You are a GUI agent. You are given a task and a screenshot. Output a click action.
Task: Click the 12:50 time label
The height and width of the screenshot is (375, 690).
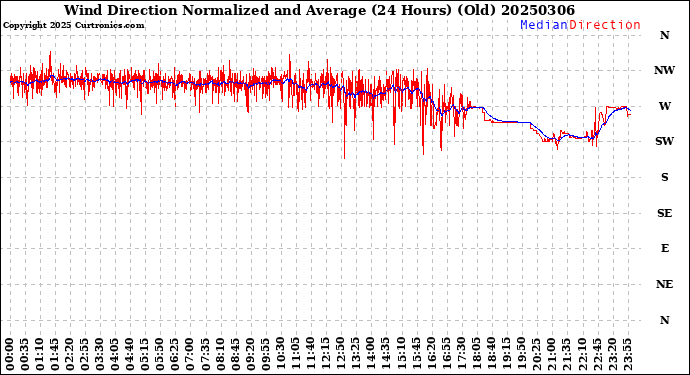(340, 354)
